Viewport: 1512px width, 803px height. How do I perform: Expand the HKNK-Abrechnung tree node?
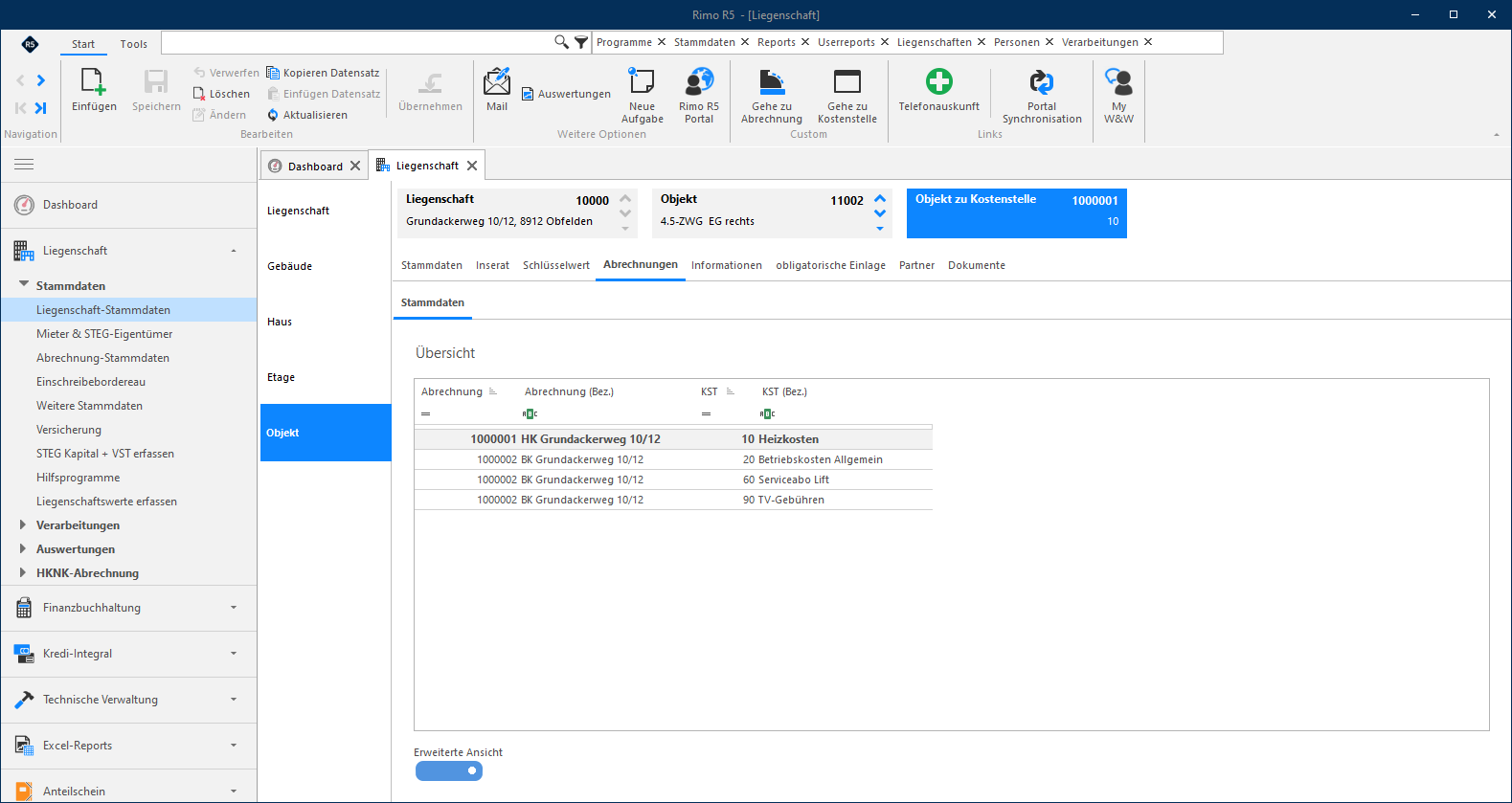click(x=23, y=573)
